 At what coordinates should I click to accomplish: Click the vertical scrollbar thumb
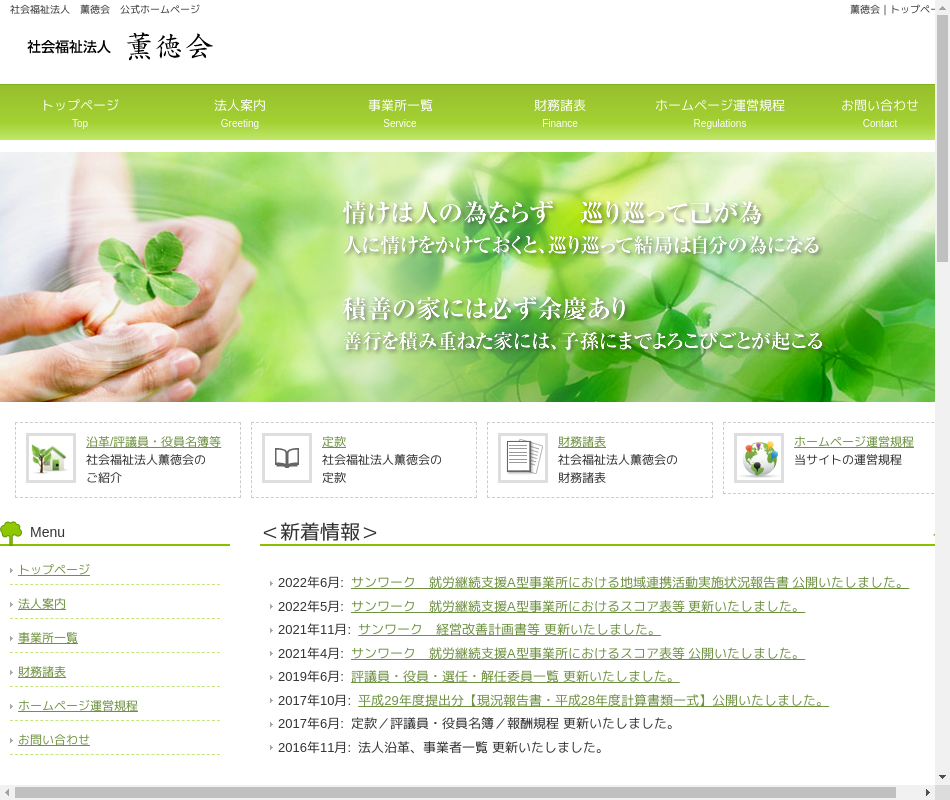pos(942,140)
